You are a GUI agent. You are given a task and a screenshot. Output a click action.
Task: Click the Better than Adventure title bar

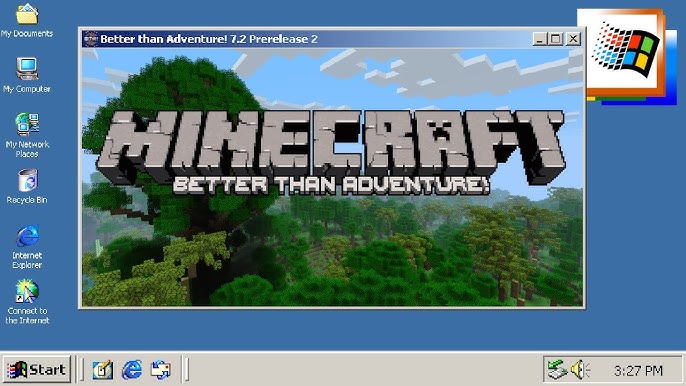[332, 39]
